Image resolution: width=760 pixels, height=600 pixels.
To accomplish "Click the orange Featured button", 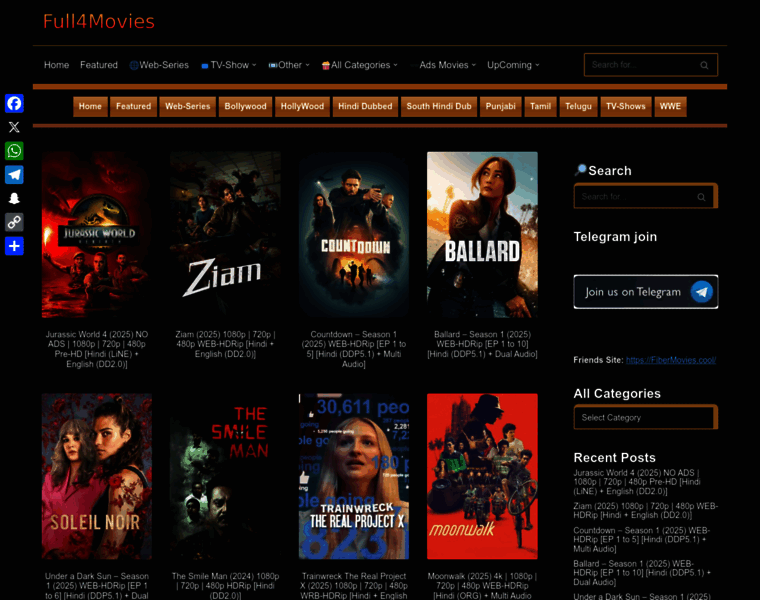I will pos(133,107).
